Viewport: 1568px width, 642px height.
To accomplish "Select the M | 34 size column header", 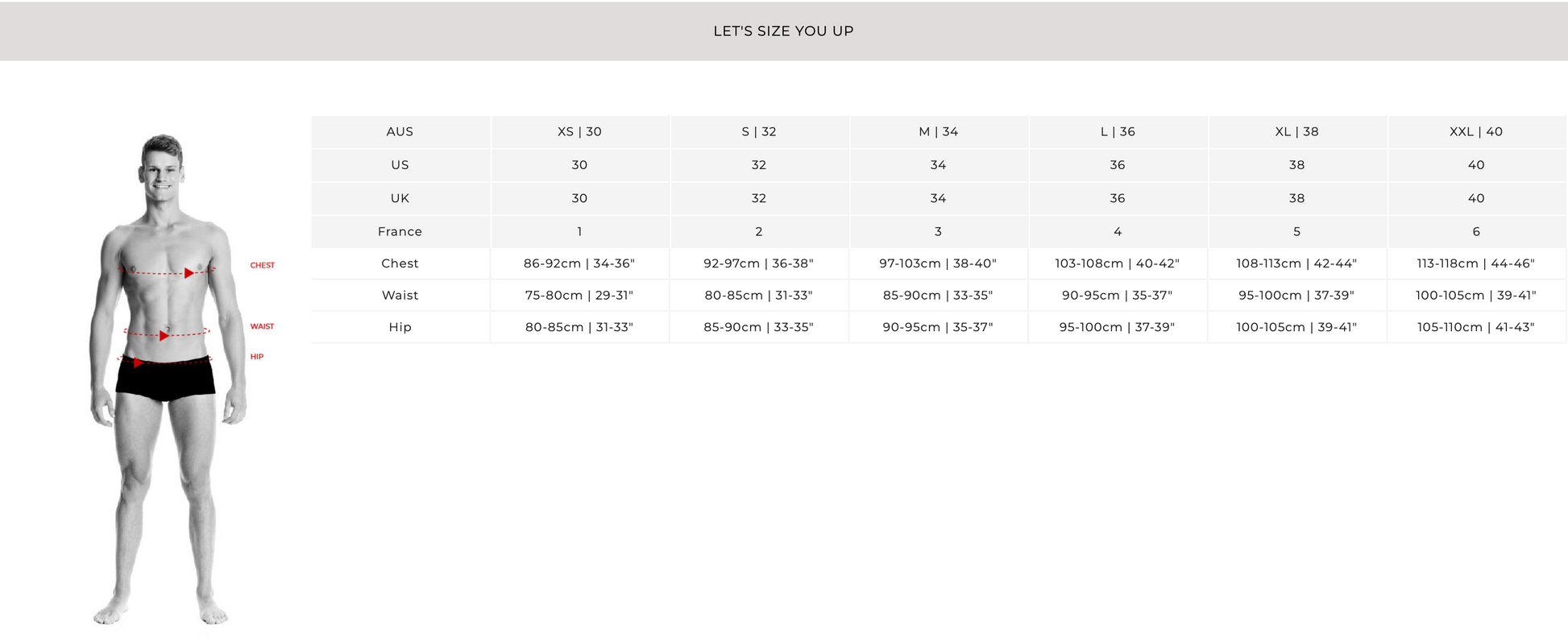I will click(x=938, y=131).
